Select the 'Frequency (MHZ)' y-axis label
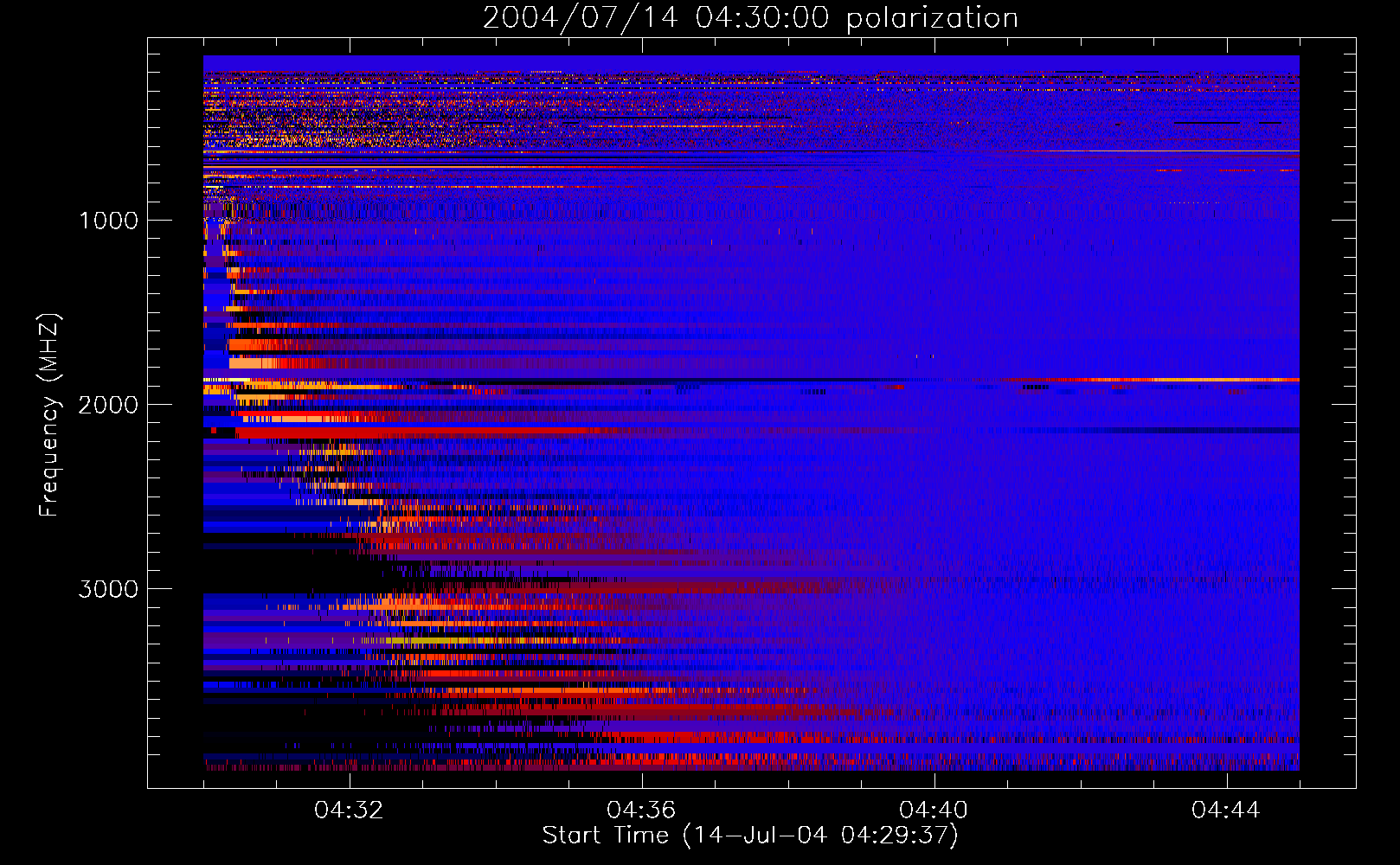This screenshot has width=1400, height=865. [48, 415]
